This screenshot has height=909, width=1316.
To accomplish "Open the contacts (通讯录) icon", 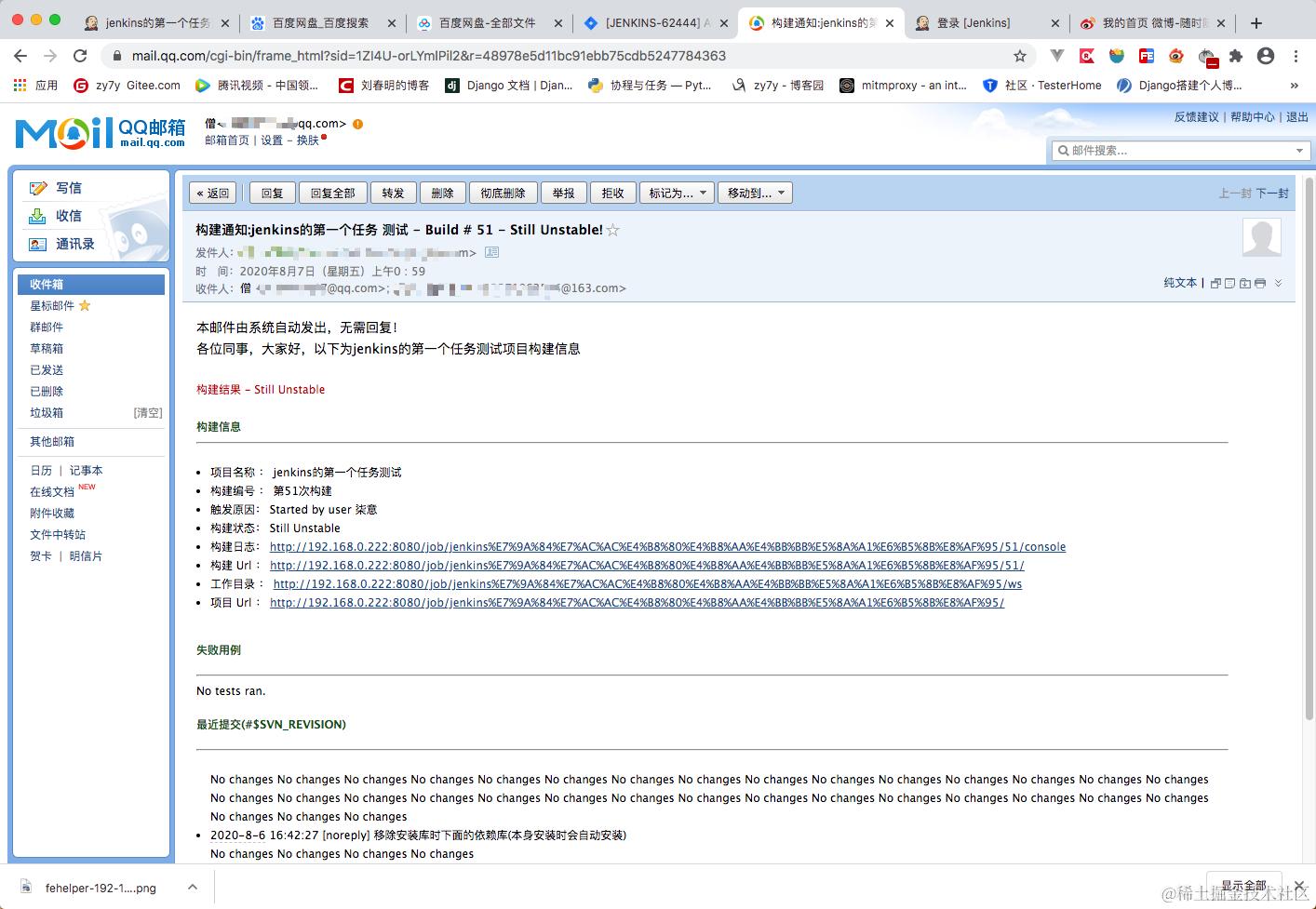I will 38,244.
